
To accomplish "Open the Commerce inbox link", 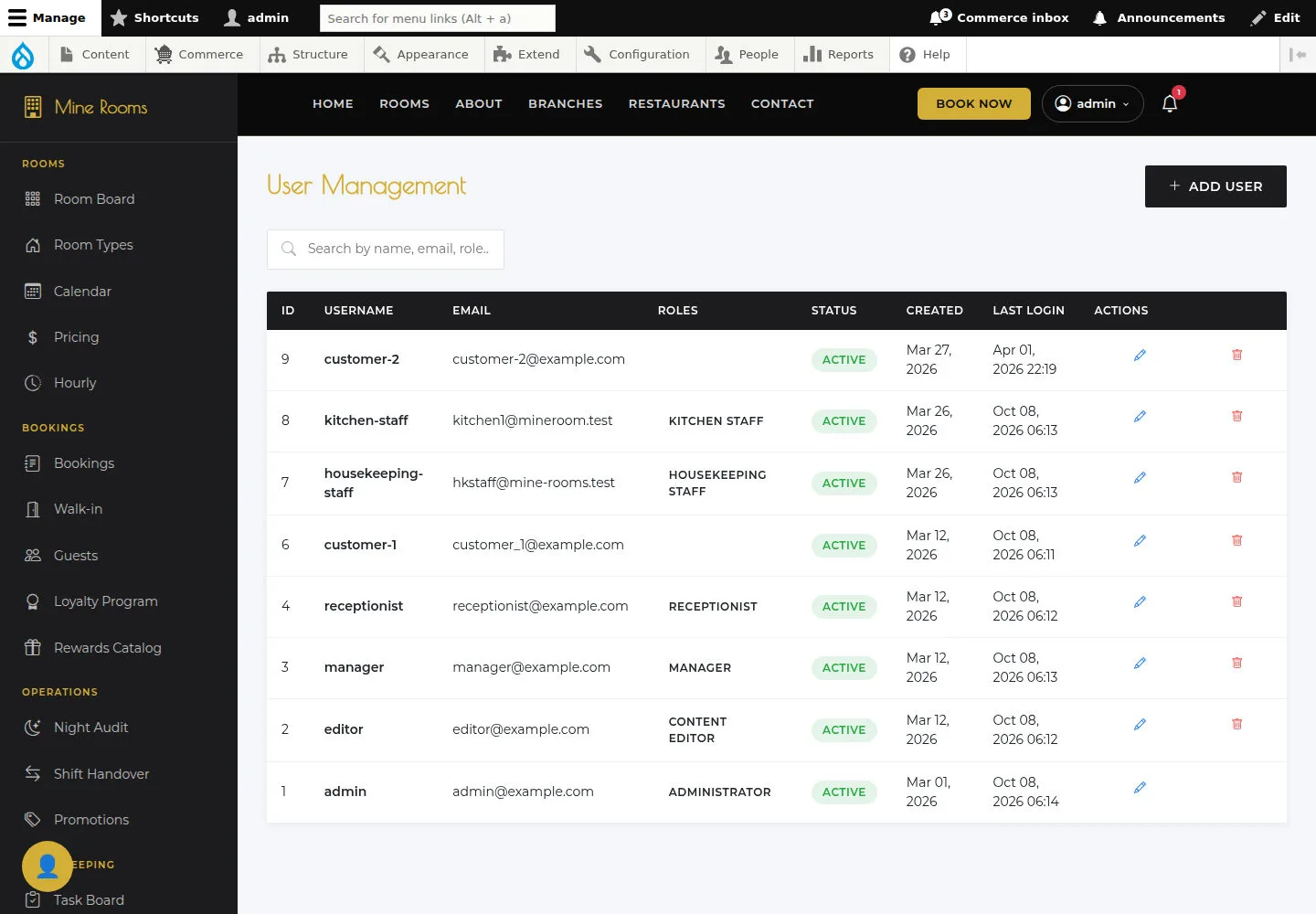I will (x=999, y=17).
